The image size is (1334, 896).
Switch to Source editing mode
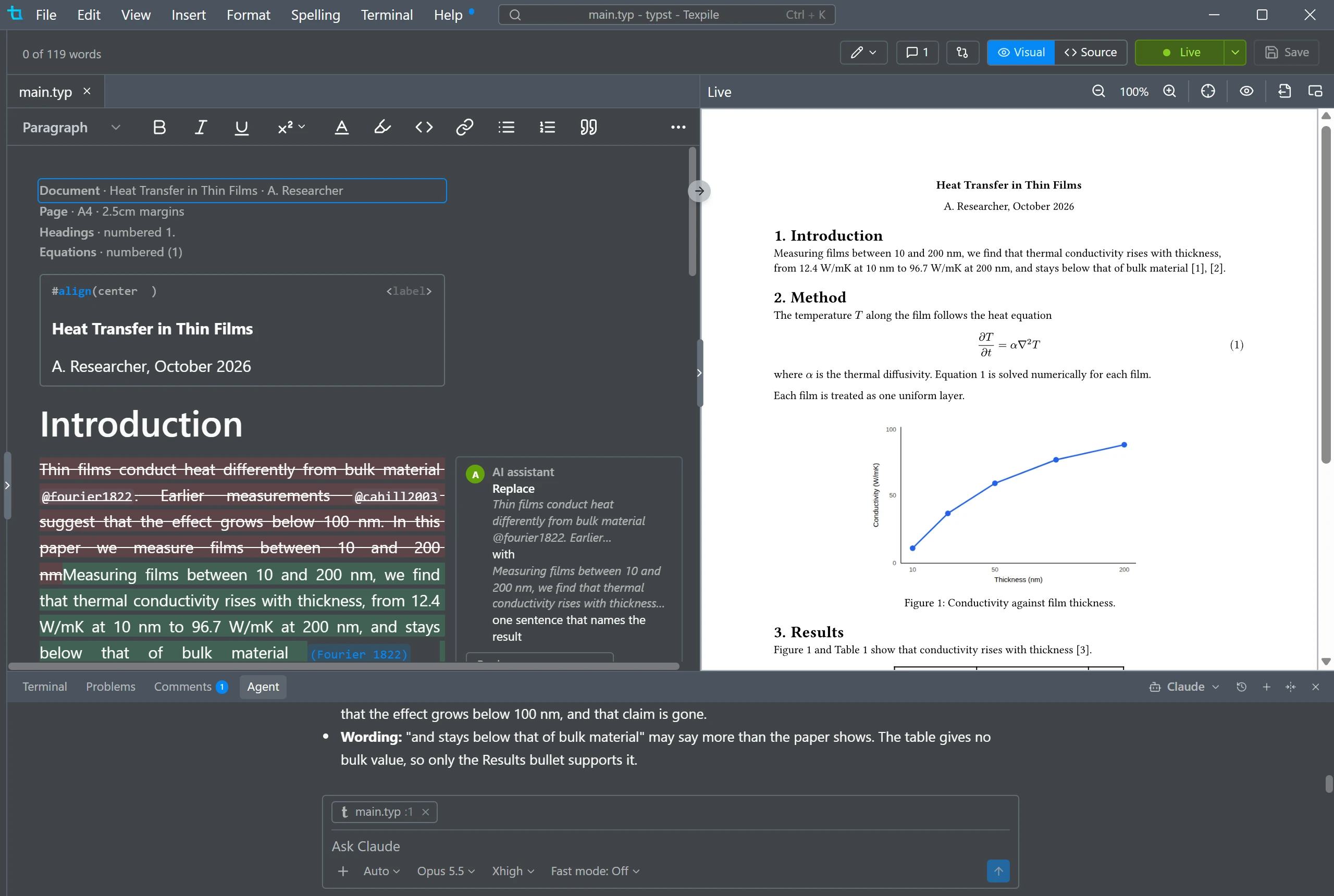[1091, 53]
